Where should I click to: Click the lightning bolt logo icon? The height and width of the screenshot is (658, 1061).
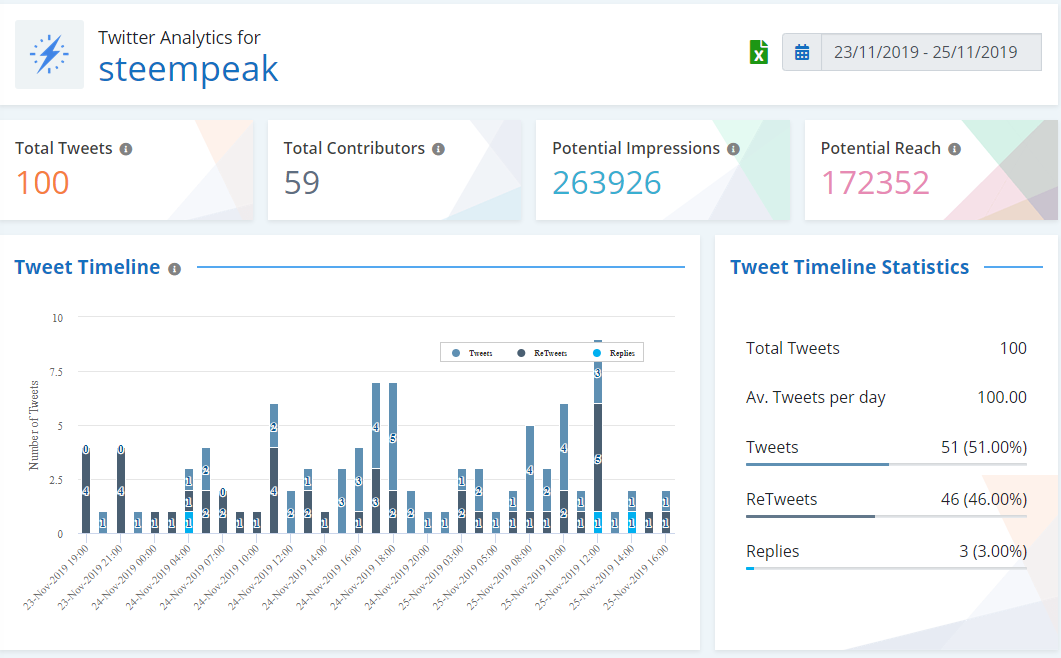(x=49, y=54)
